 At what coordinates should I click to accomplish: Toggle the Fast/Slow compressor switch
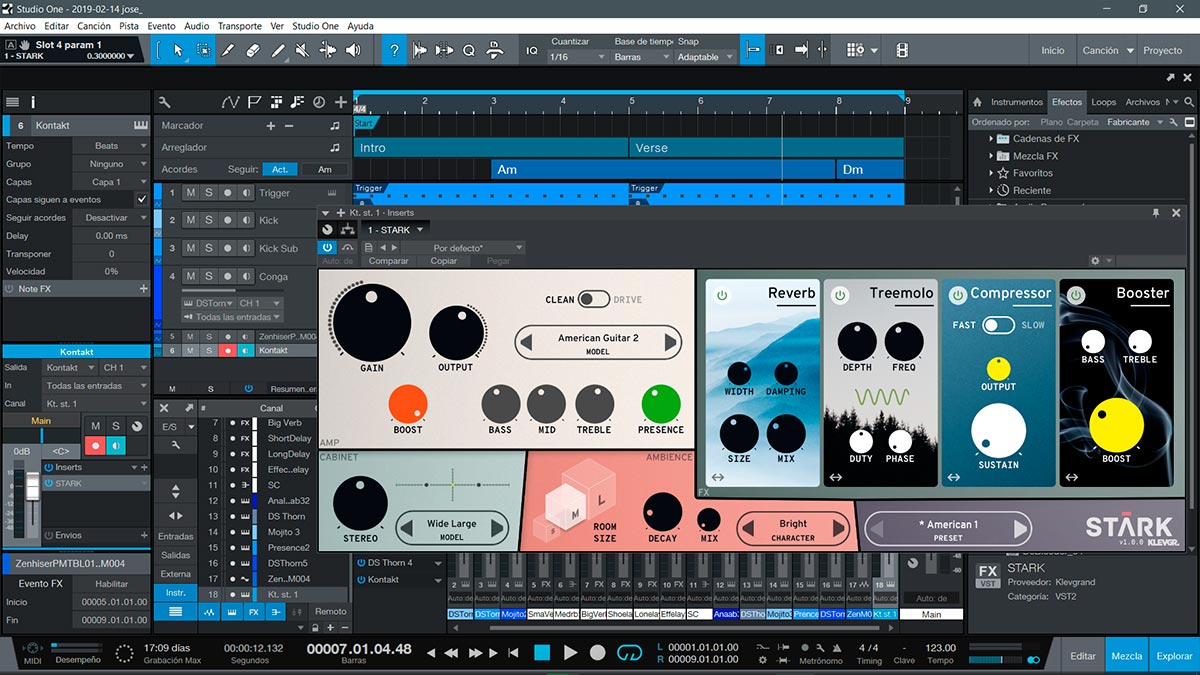(998, 325)
